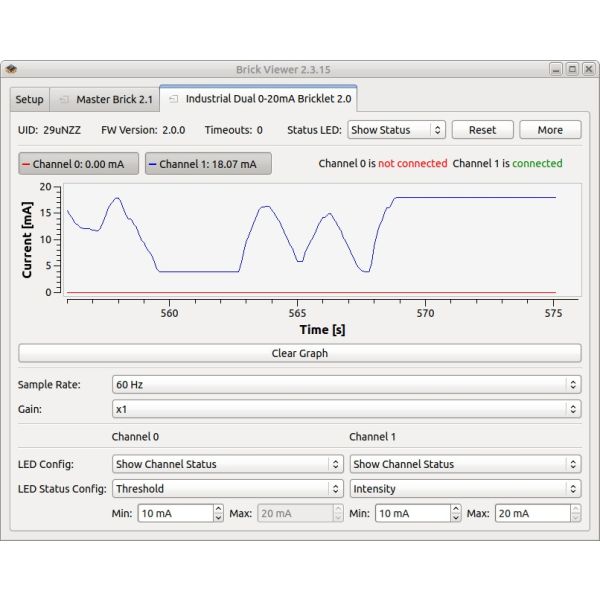
Task: Click the green 'connected' status text
Action: [x=537, y=163]
